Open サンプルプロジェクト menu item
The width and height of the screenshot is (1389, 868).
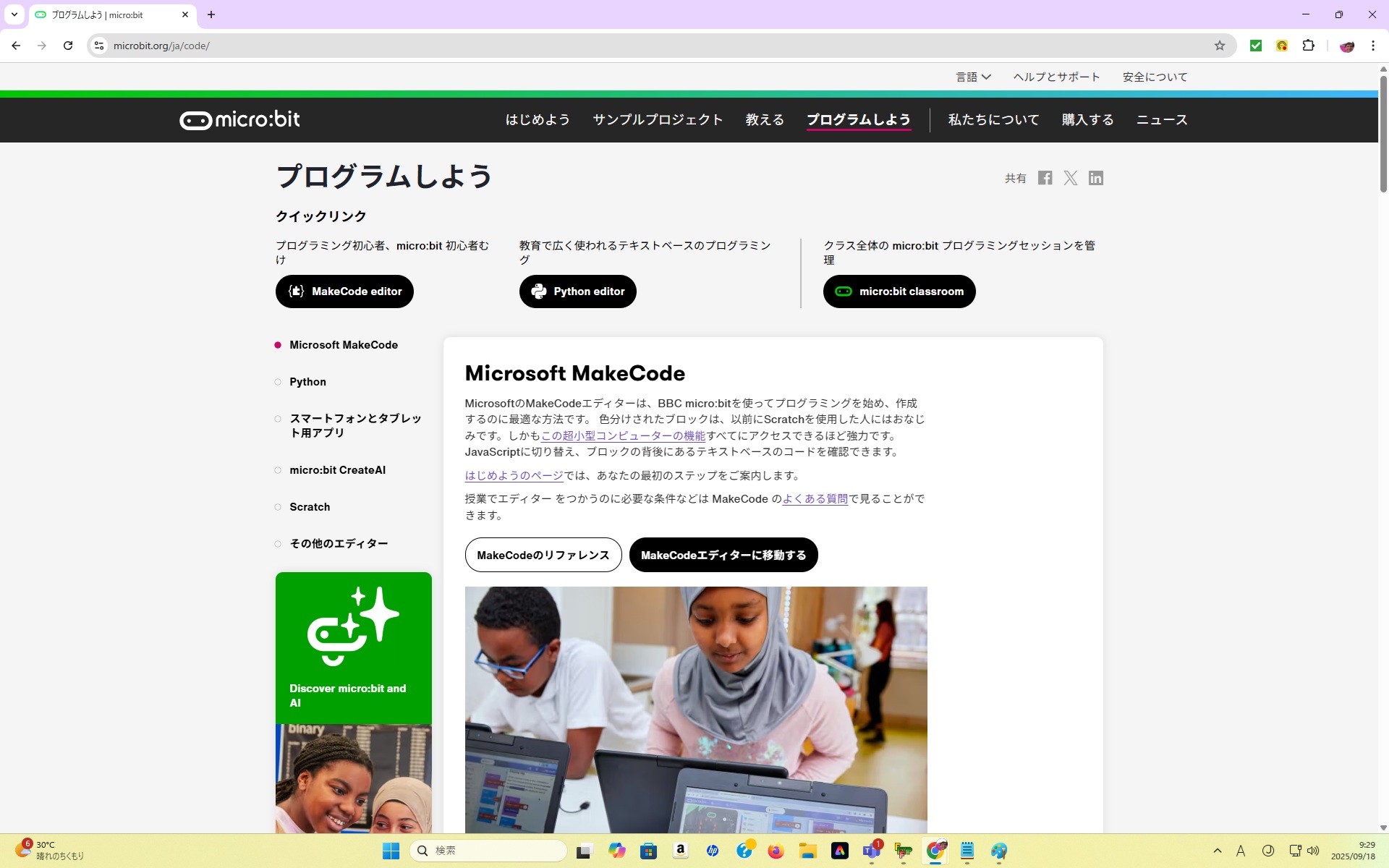coord(658,120)
